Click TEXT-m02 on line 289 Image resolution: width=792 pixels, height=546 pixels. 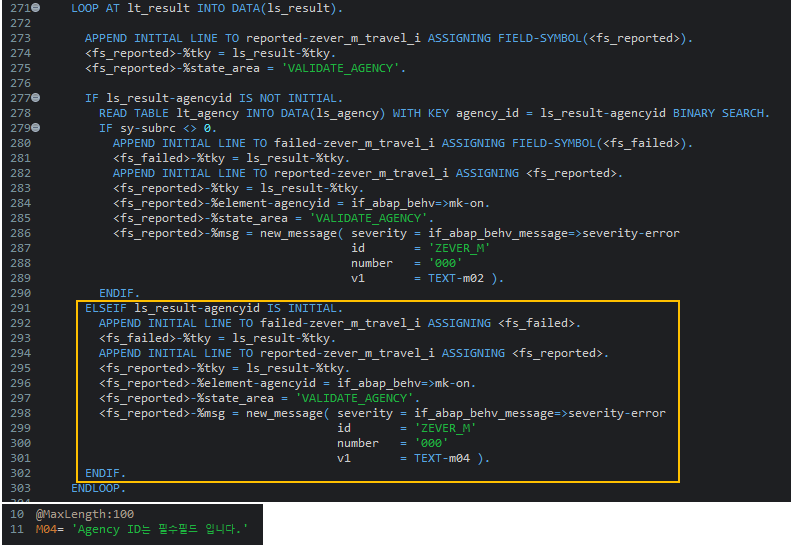coord(456,278)
